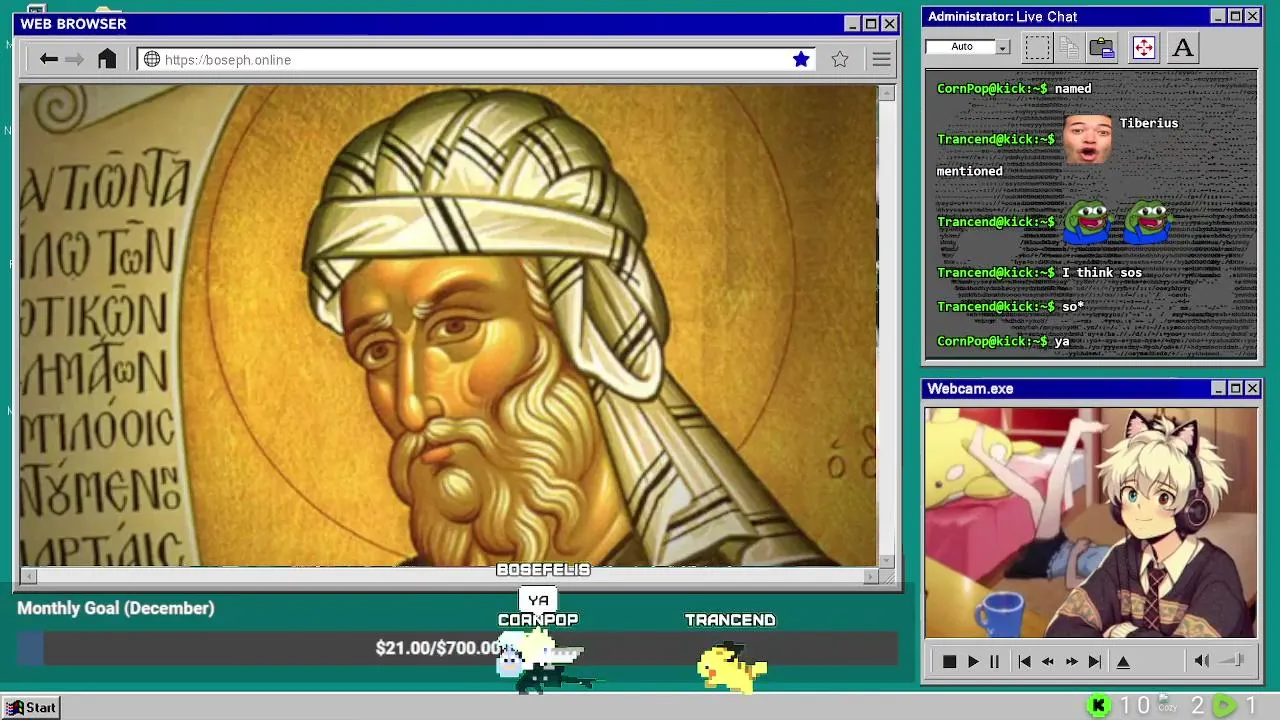This screenshot has width=1280, height=720.
Task: Select the dashed marquee tool in Live Chat
Action: coord(1038,47)
